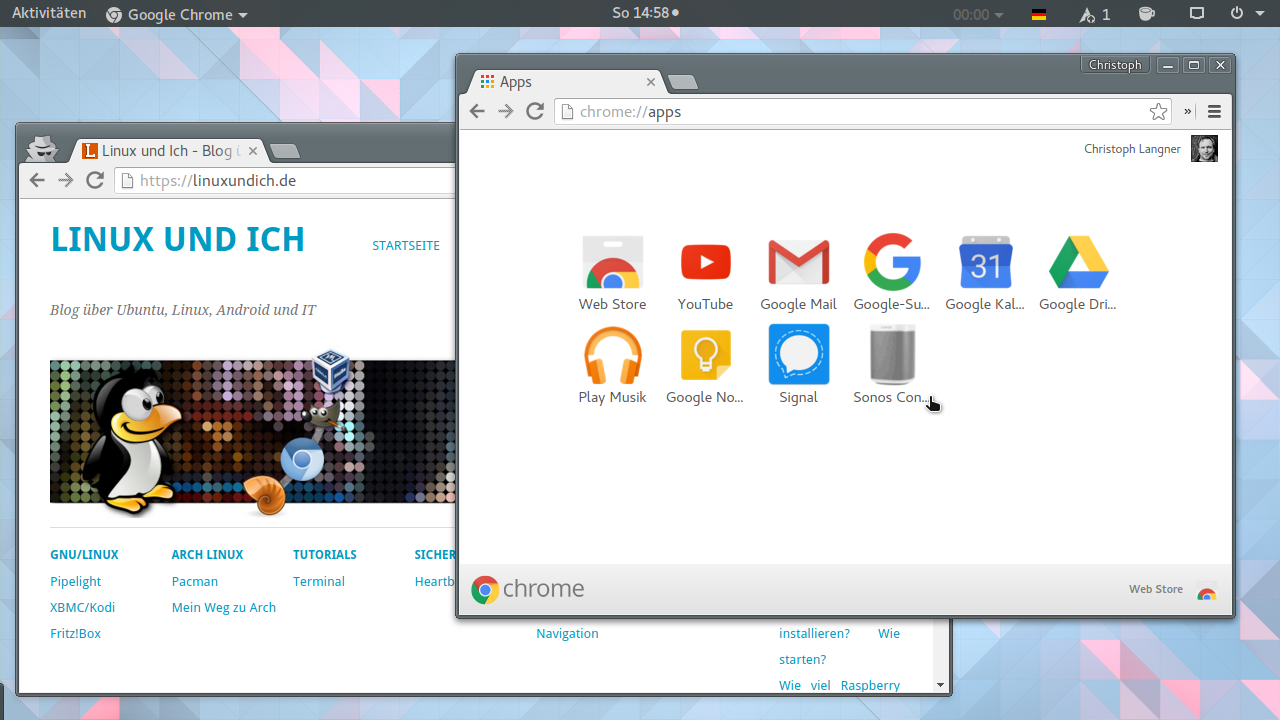Click the accessibility indicator showing 1
The height and width of the screenshot is (720, 1280).
(x=1095, y=14)
